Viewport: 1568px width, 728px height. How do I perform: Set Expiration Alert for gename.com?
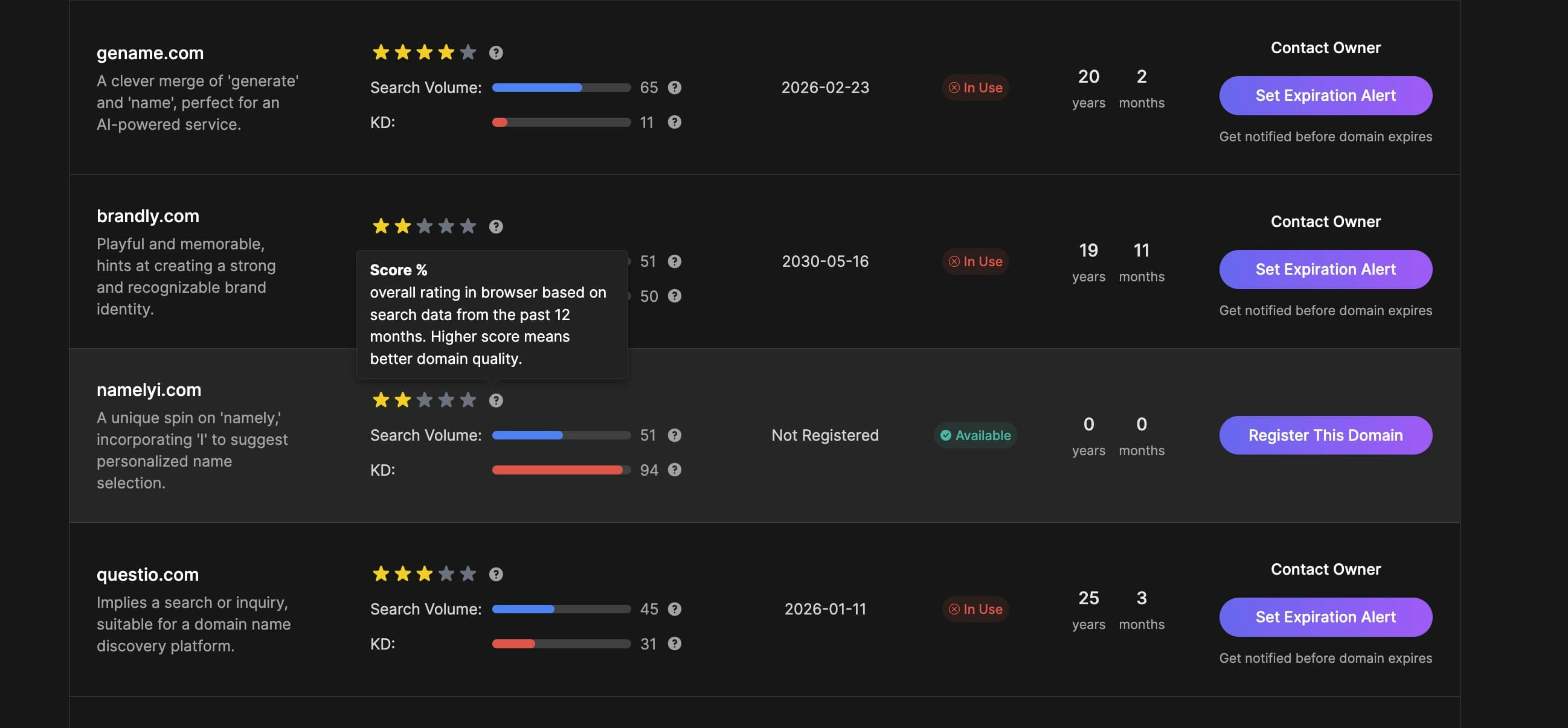1325,95
